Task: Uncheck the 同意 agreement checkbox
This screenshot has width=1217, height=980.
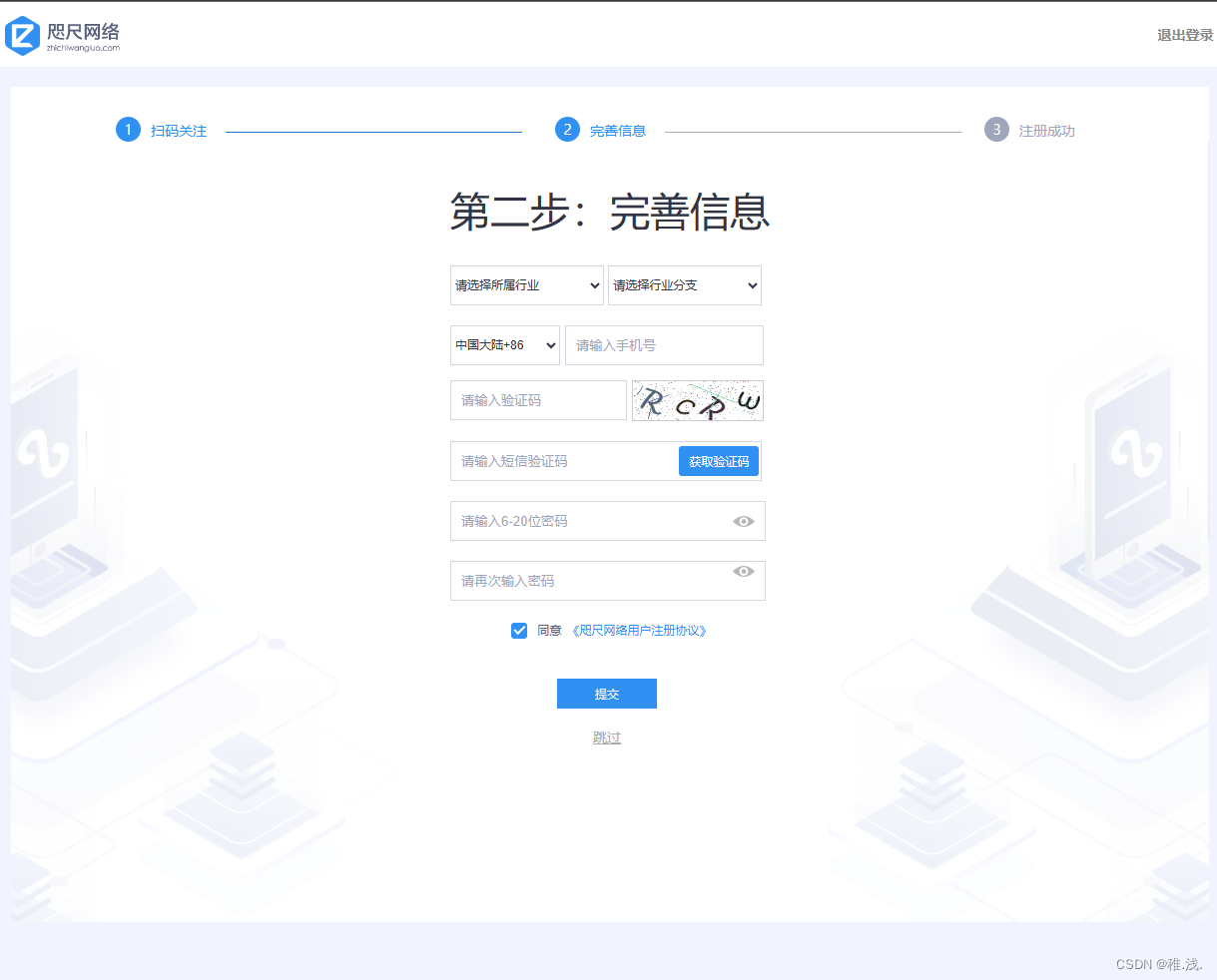Action: 519,630
